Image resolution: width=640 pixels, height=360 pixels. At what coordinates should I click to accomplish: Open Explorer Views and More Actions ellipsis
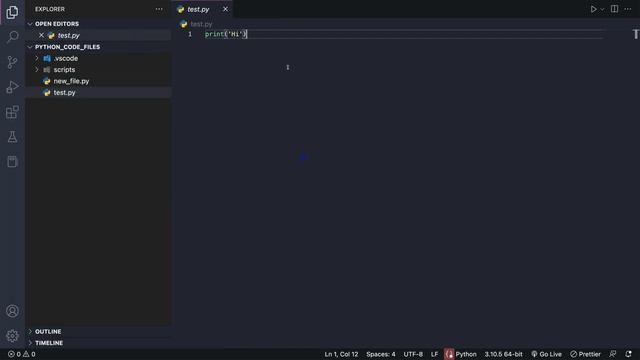point(159,9)
